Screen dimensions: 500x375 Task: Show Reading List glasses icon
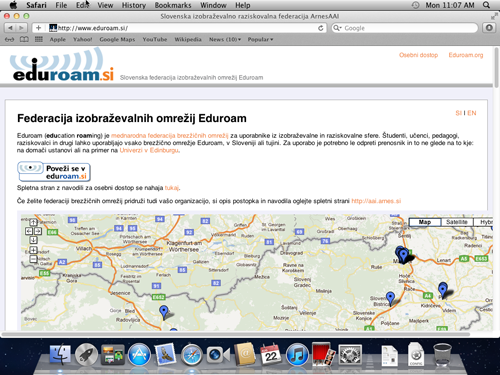click(x=9, y=39)
